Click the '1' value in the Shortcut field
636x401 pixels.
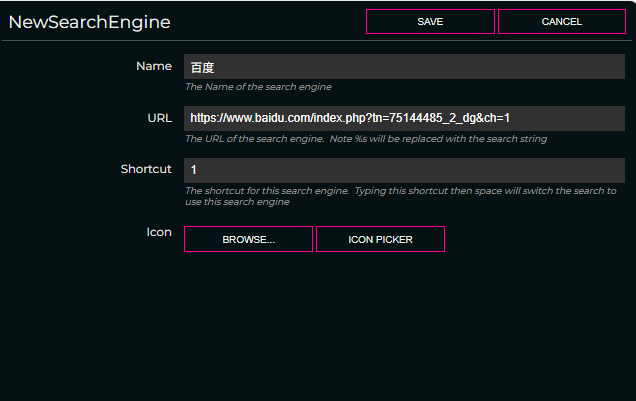(194, 170)
